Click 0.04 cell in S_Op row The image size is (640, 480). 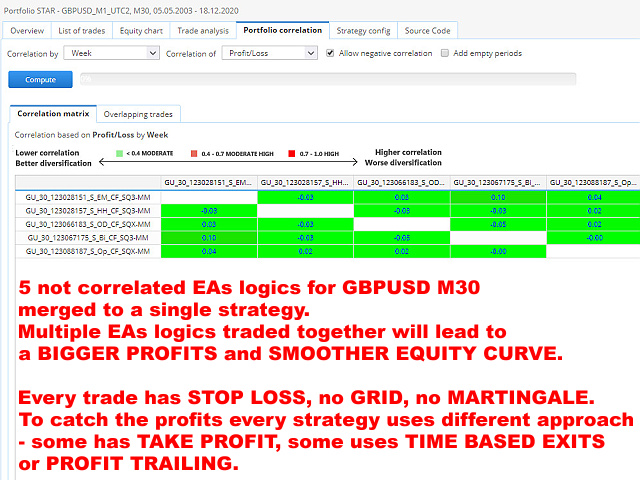pyautogui.click(x=209, y=251)
